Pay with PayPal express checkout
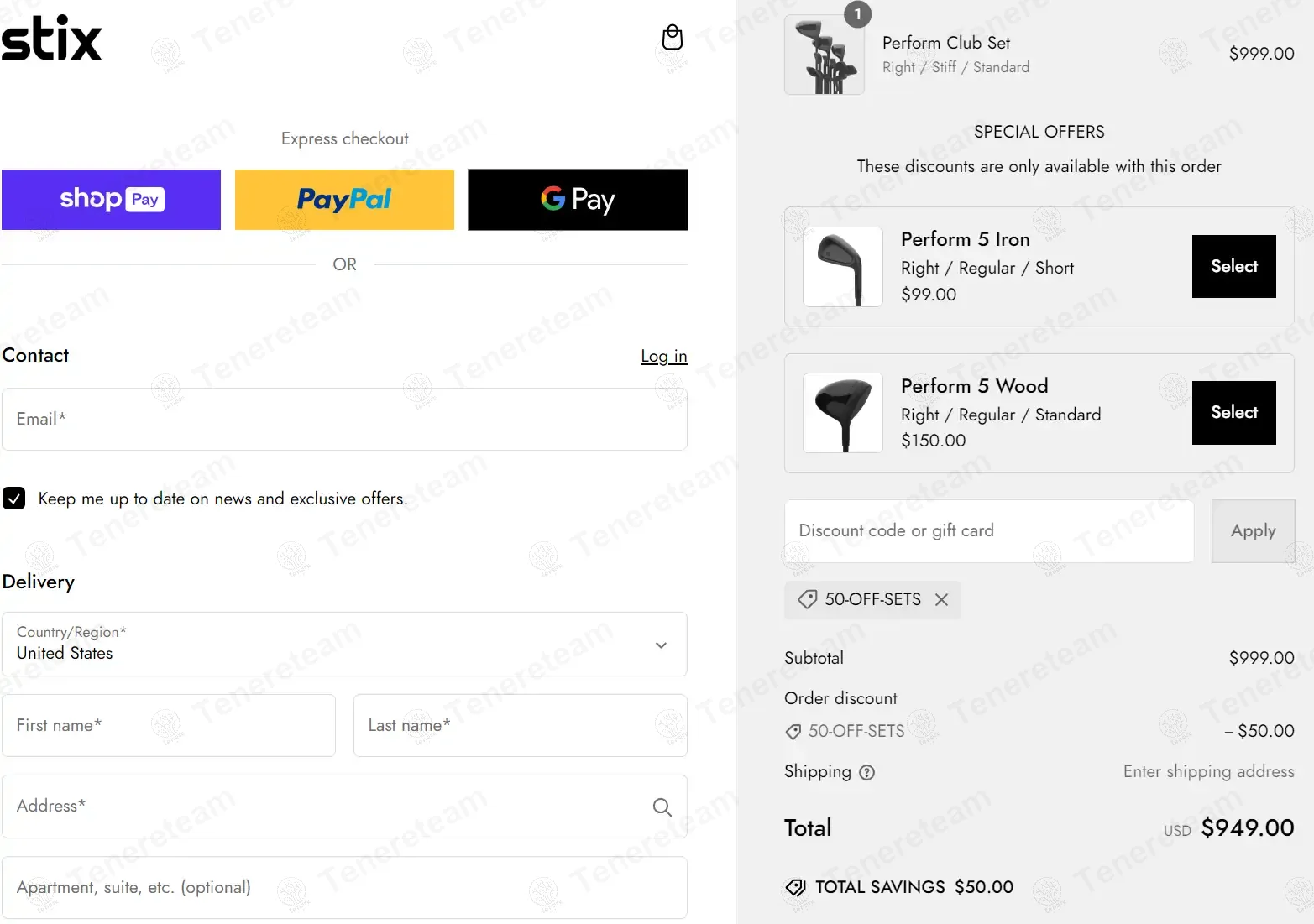This screenshot has width=1314, height=924. coord(344,200)
